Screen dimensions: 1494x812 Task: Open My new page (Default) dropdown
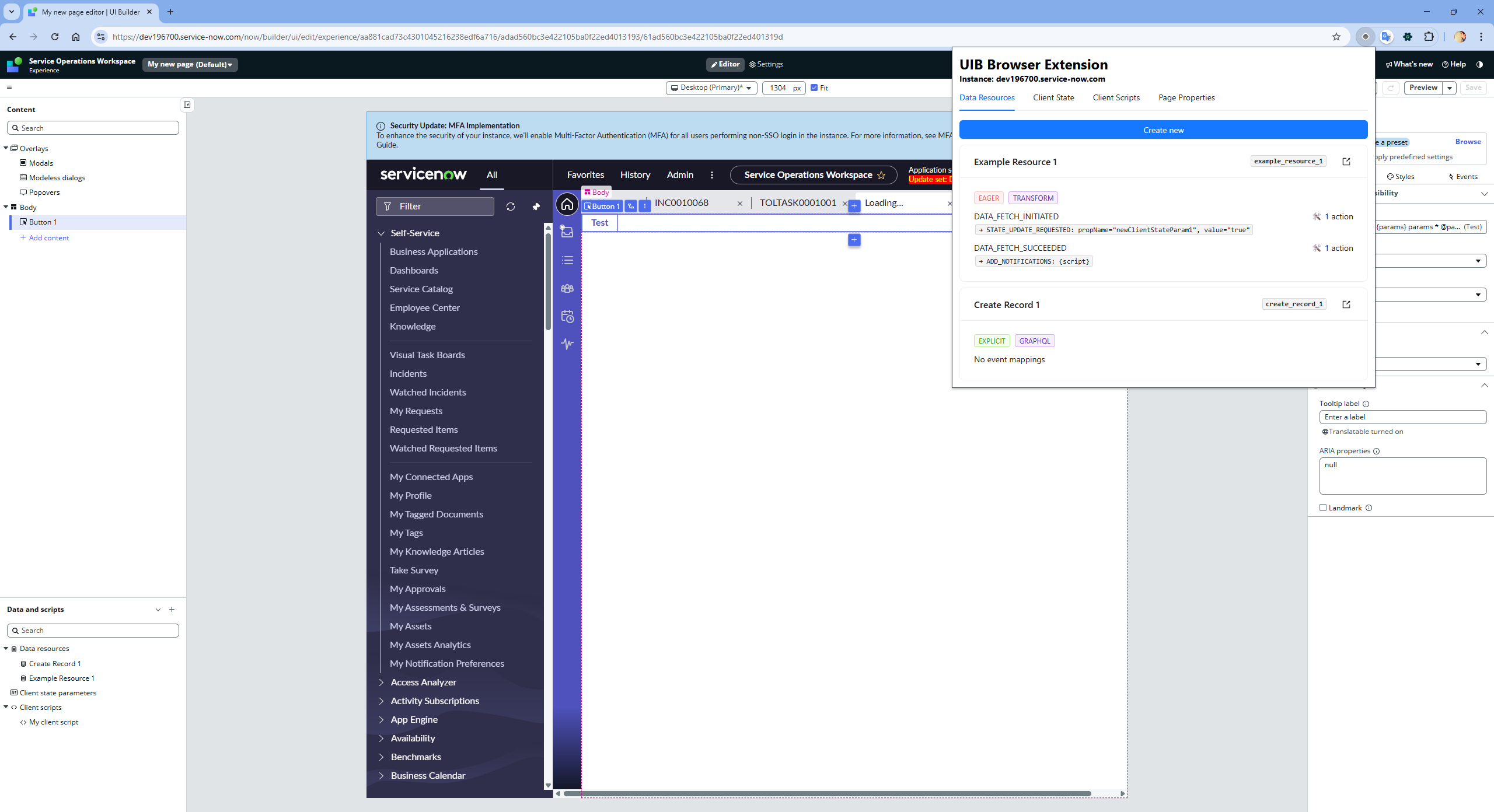190,64
